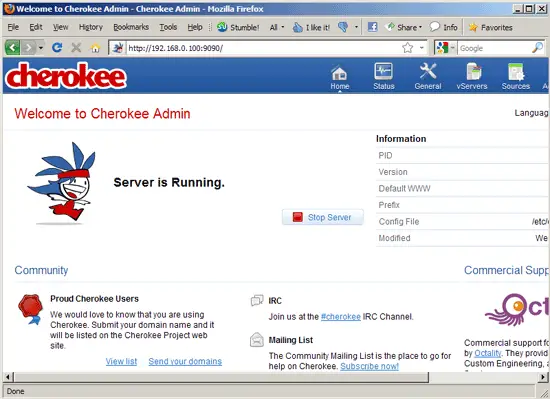Click the Stumble! toolbar button

tap(238, 27)
